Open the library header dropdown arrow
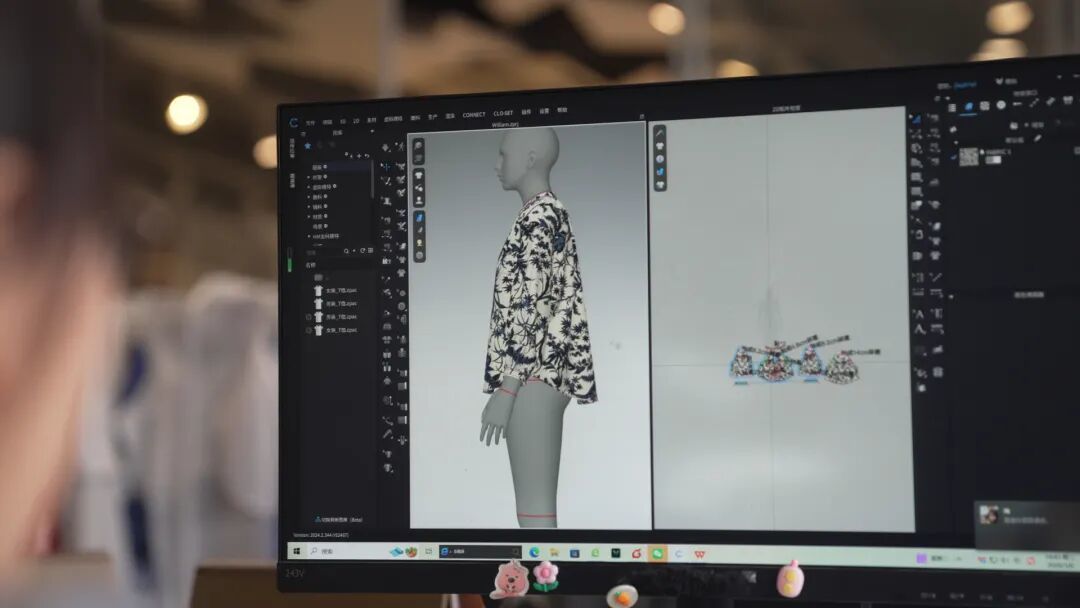The height and width of the screenshot is (608, 1080). (x=372, y=132)
